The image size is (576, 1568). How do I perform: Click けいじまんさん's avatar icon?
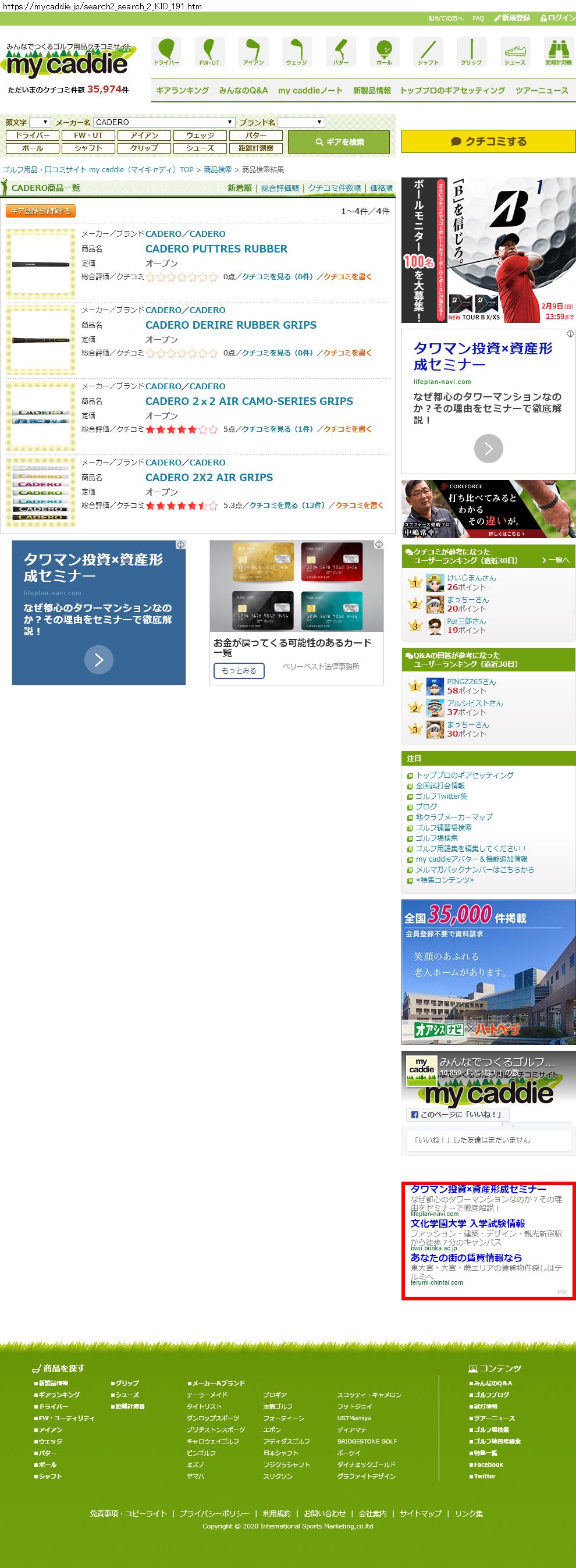click(x=435, y=582)
